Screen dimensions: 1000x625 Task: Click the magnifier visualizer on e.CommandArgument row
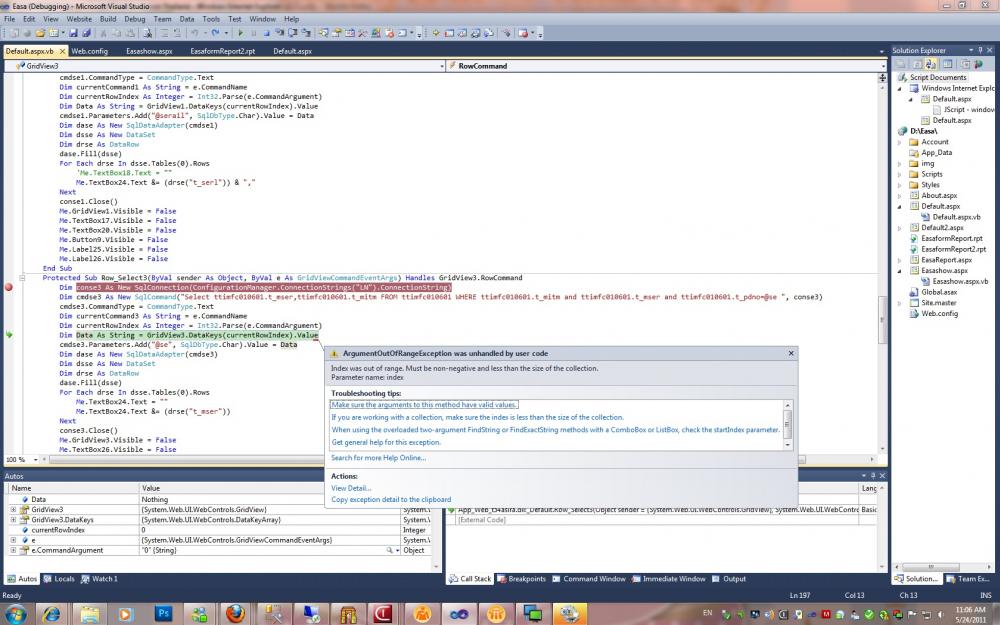tap(389, 550)
